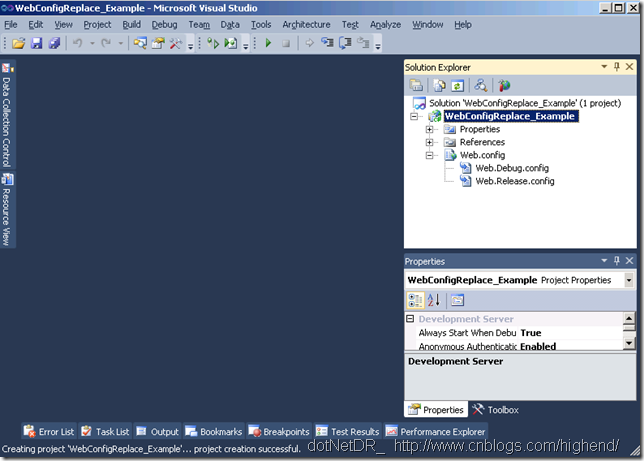Switch to the Toolbox tab
Viewport: 644px width, 461px height.
495,410
